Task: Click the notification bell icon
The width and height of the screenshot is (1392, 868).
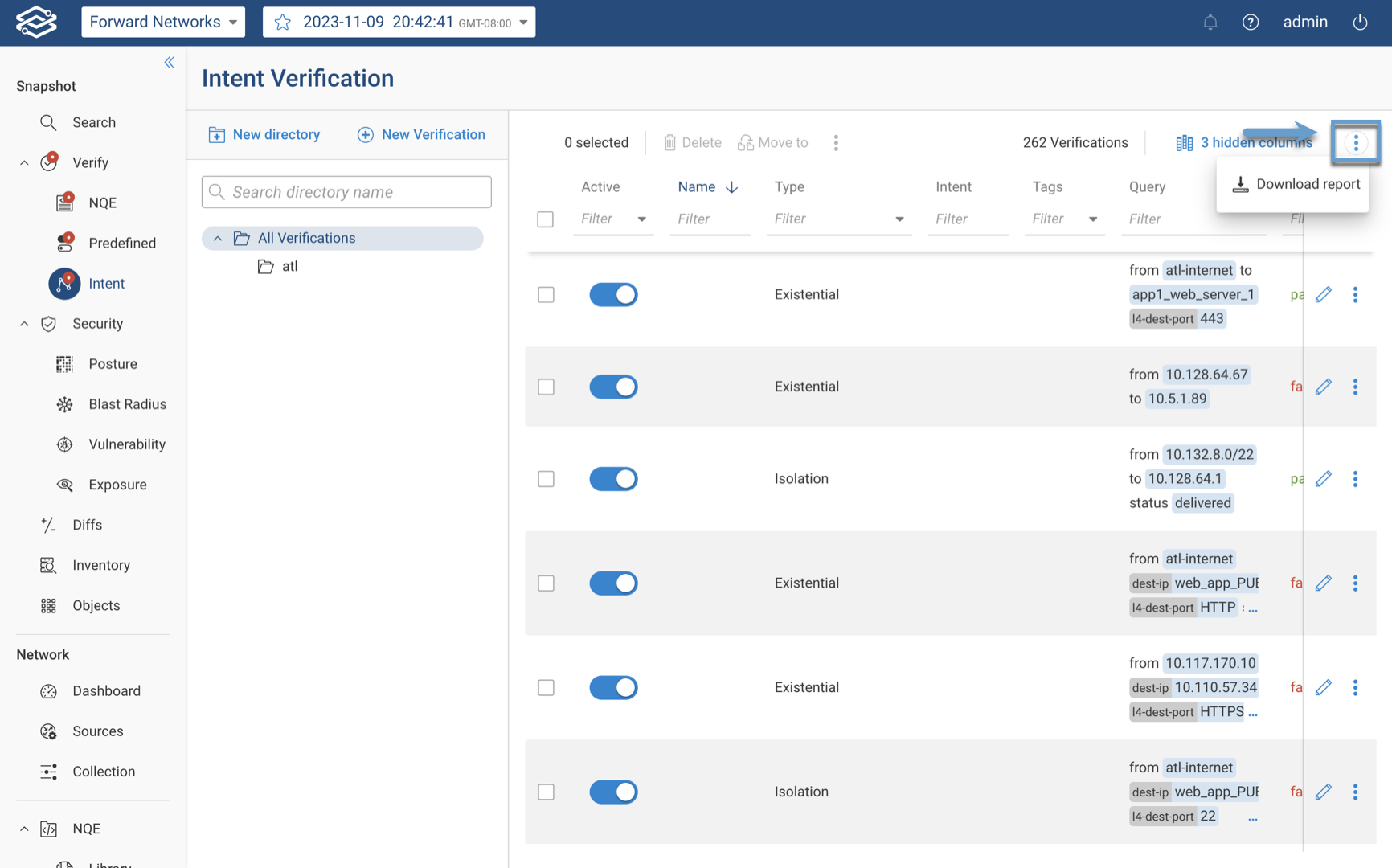Action: coord(1210,22)
